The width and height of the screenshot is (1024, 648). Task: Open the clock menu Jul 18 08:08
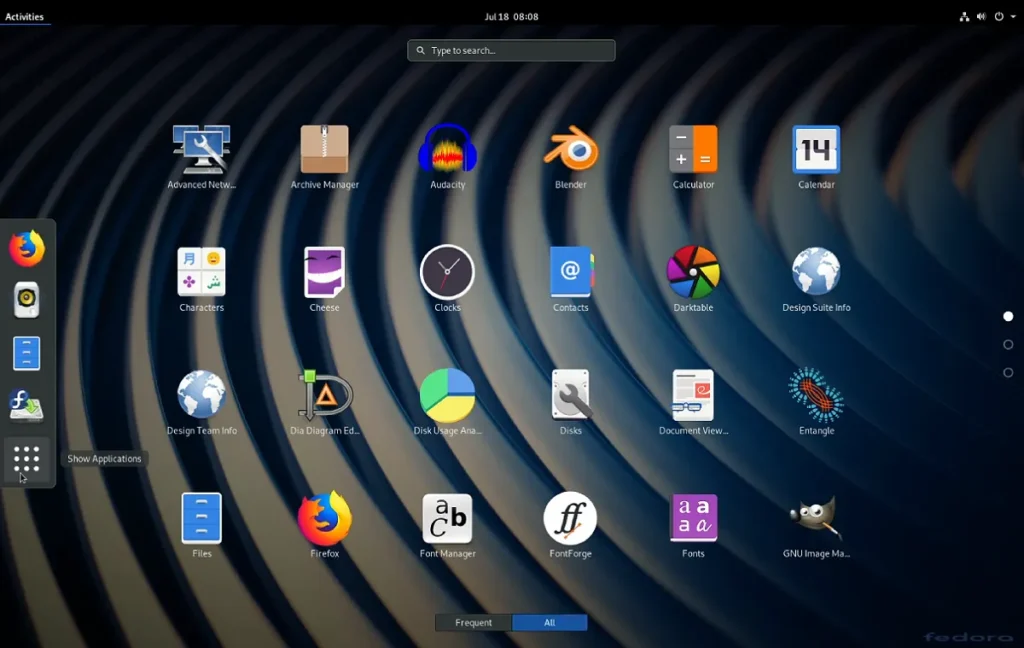[x=511, y=16]
